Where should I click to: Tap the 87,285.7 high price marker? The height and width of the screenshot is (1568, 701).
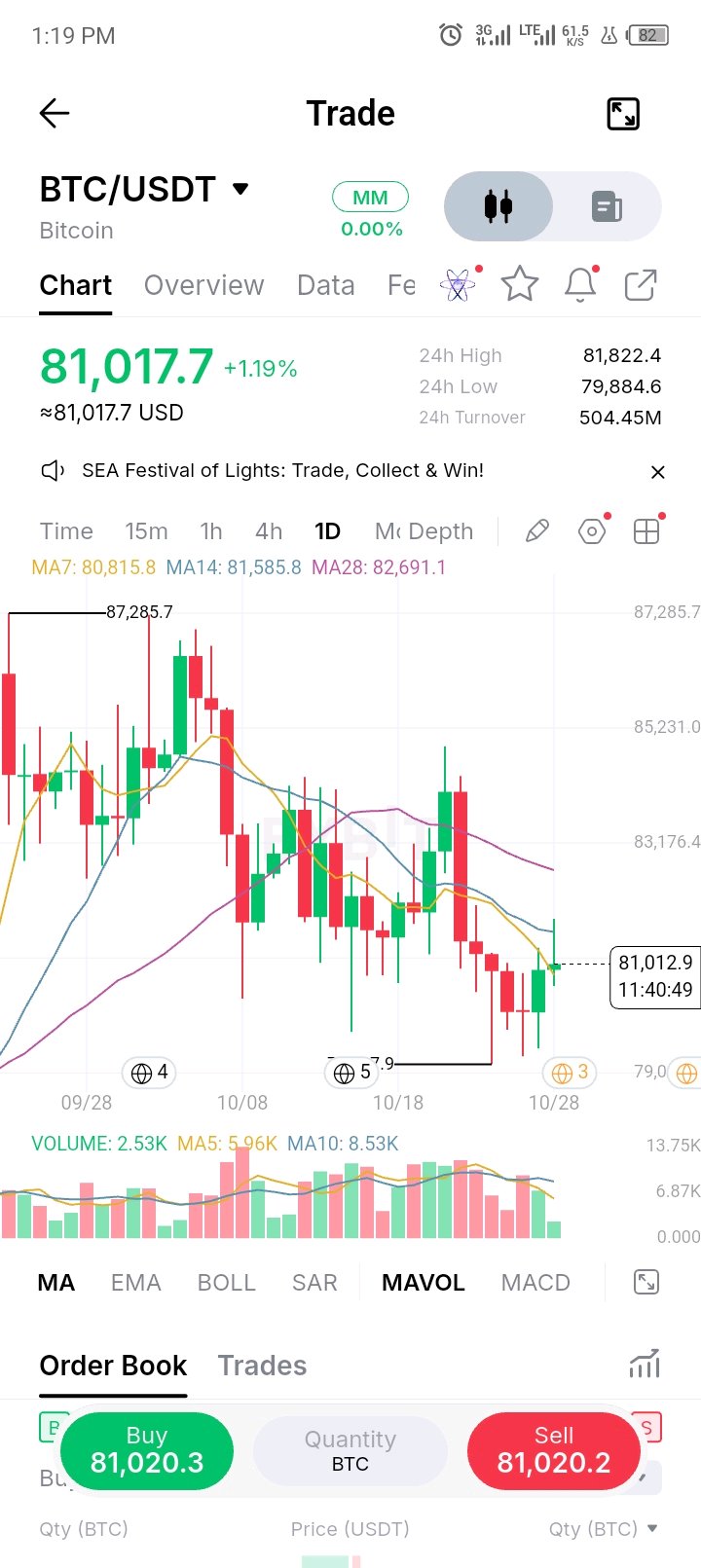click(139, 612)
